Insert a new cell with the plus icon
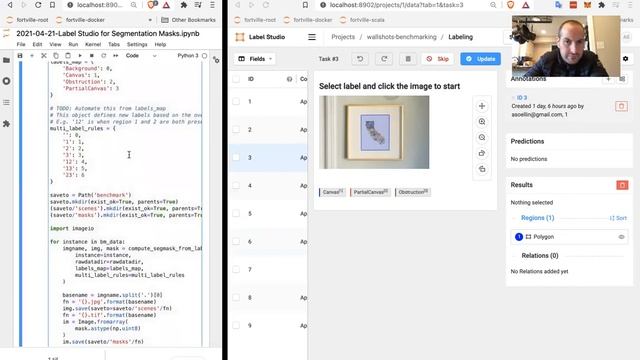This screenshot has height=360, width=640. pyautogui.click(x=32, y=56)
